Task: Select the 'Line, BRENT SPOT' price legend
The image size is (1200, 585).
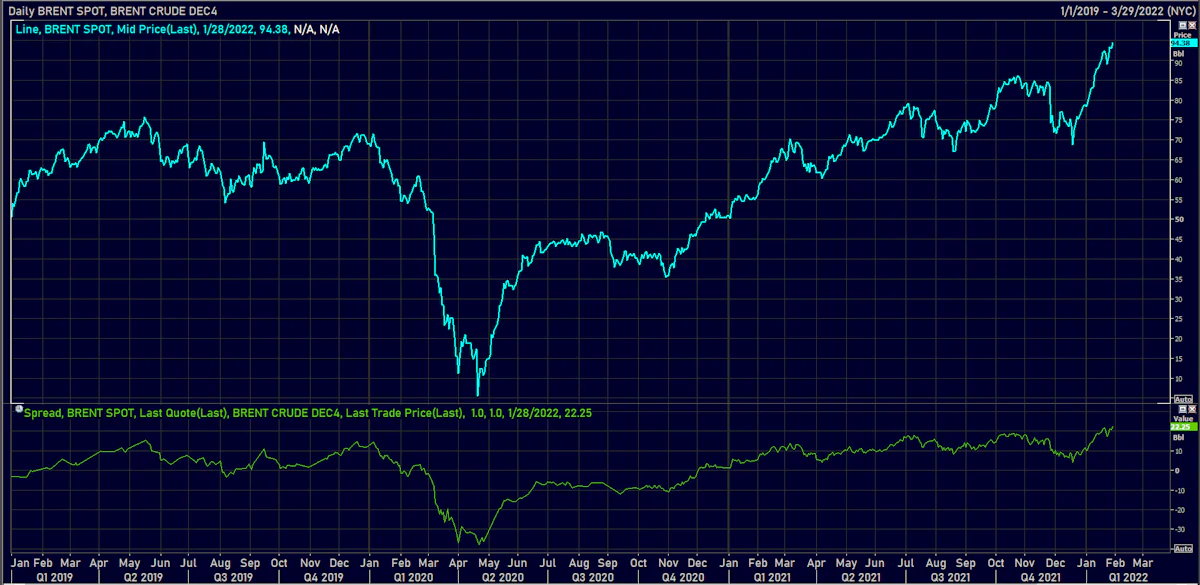Action: pos(177,31)
